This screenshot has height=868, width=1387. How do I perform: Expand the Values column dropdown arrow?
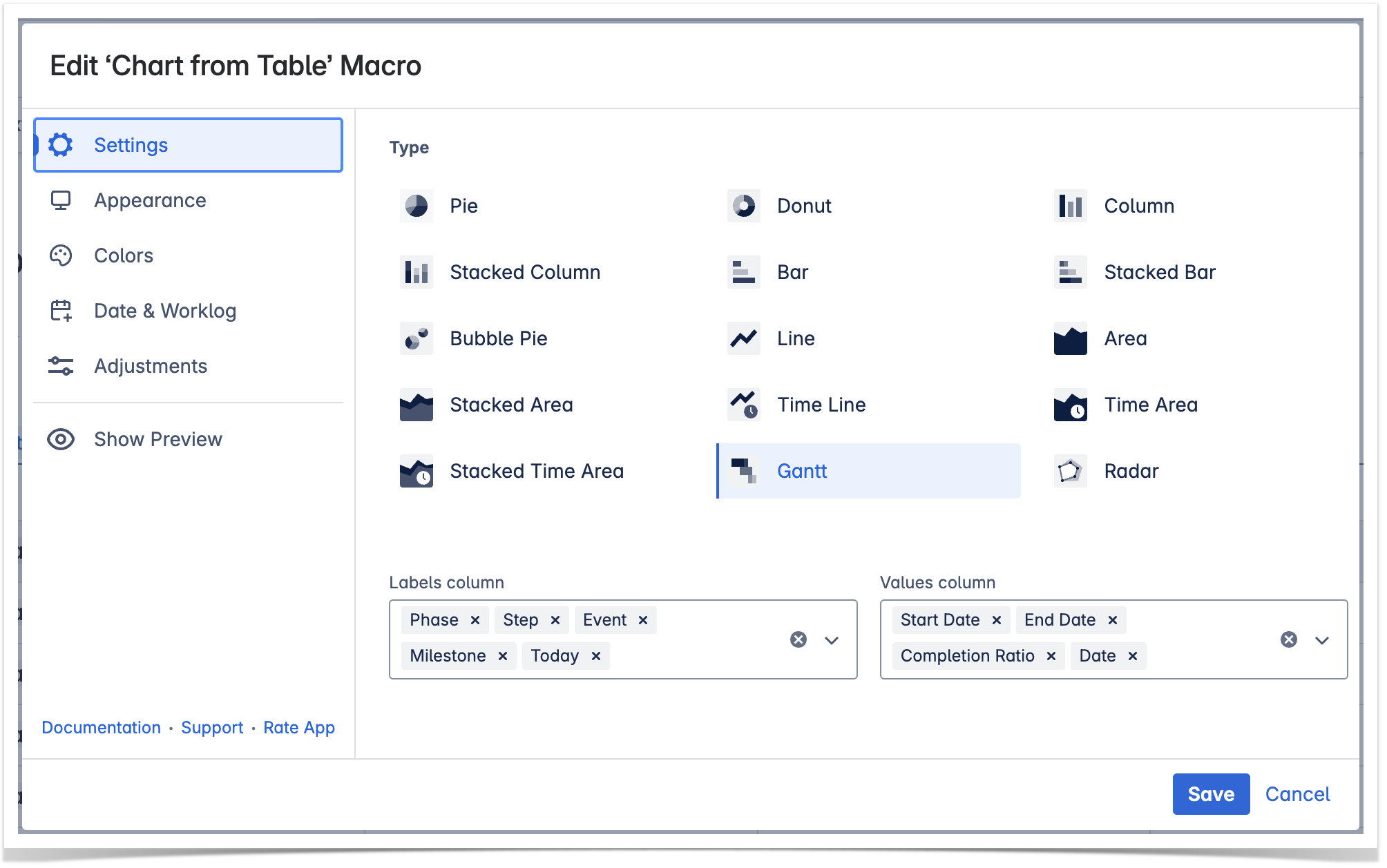click(1322, 640)
